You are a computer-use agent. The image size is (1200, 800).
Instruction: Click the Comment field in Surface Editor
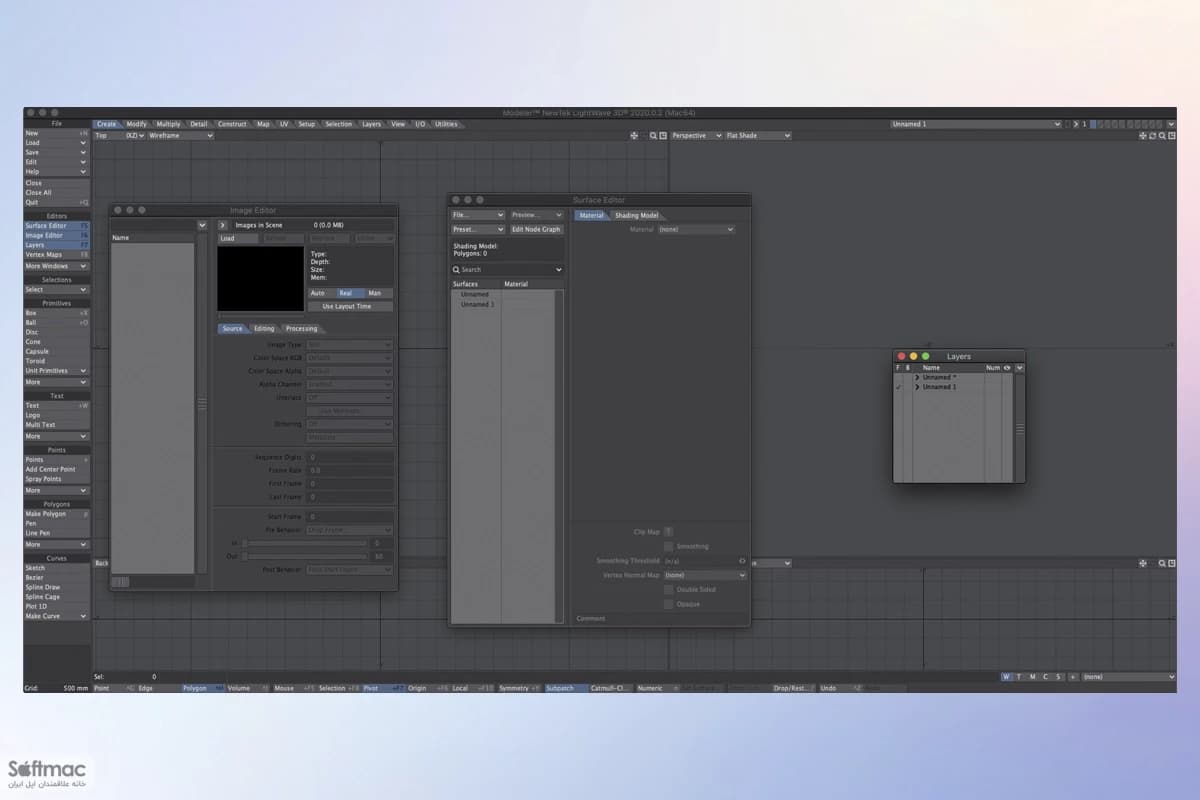click(x=660, y=619)
